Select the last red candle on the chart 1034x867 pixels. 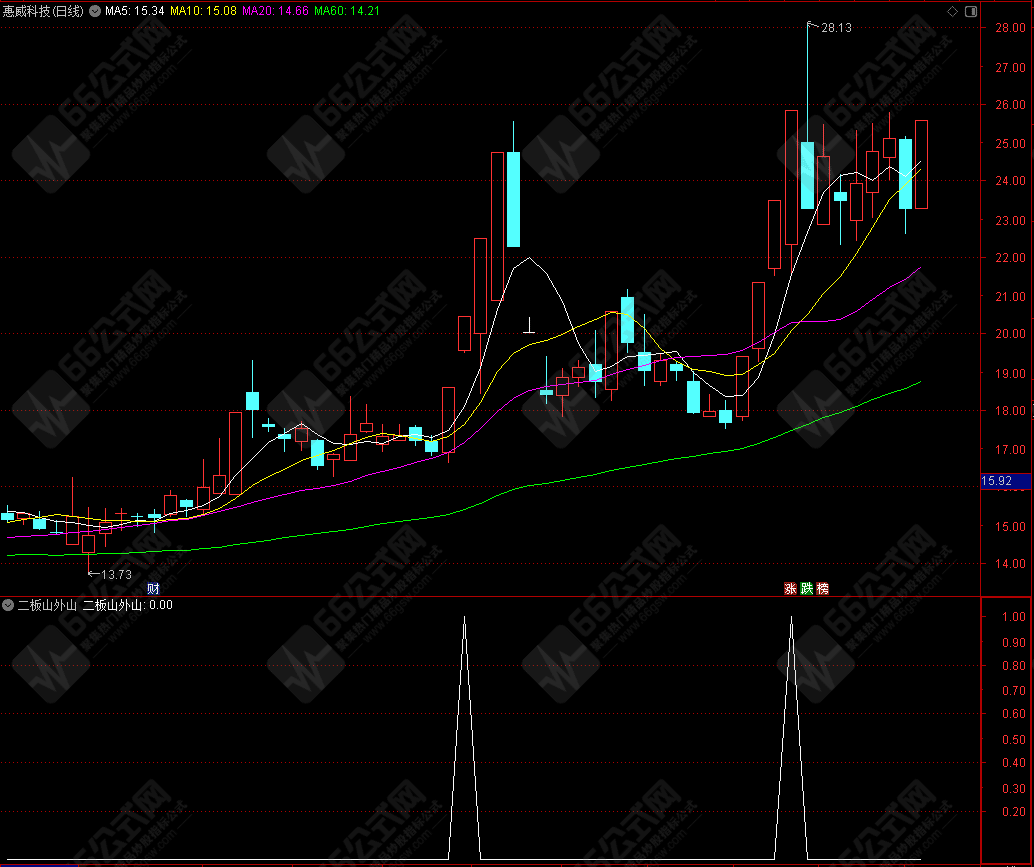[x=921, y=164]
